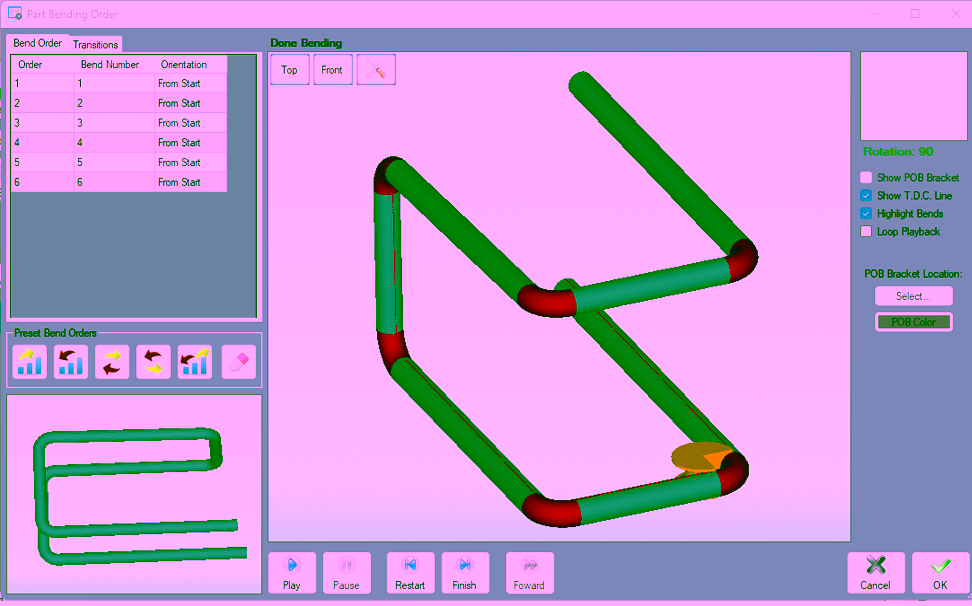Apply the ascending preset bend order
The width and height of the screenshot is (972, 606).
pyautogui.click(x=30, y=362)
